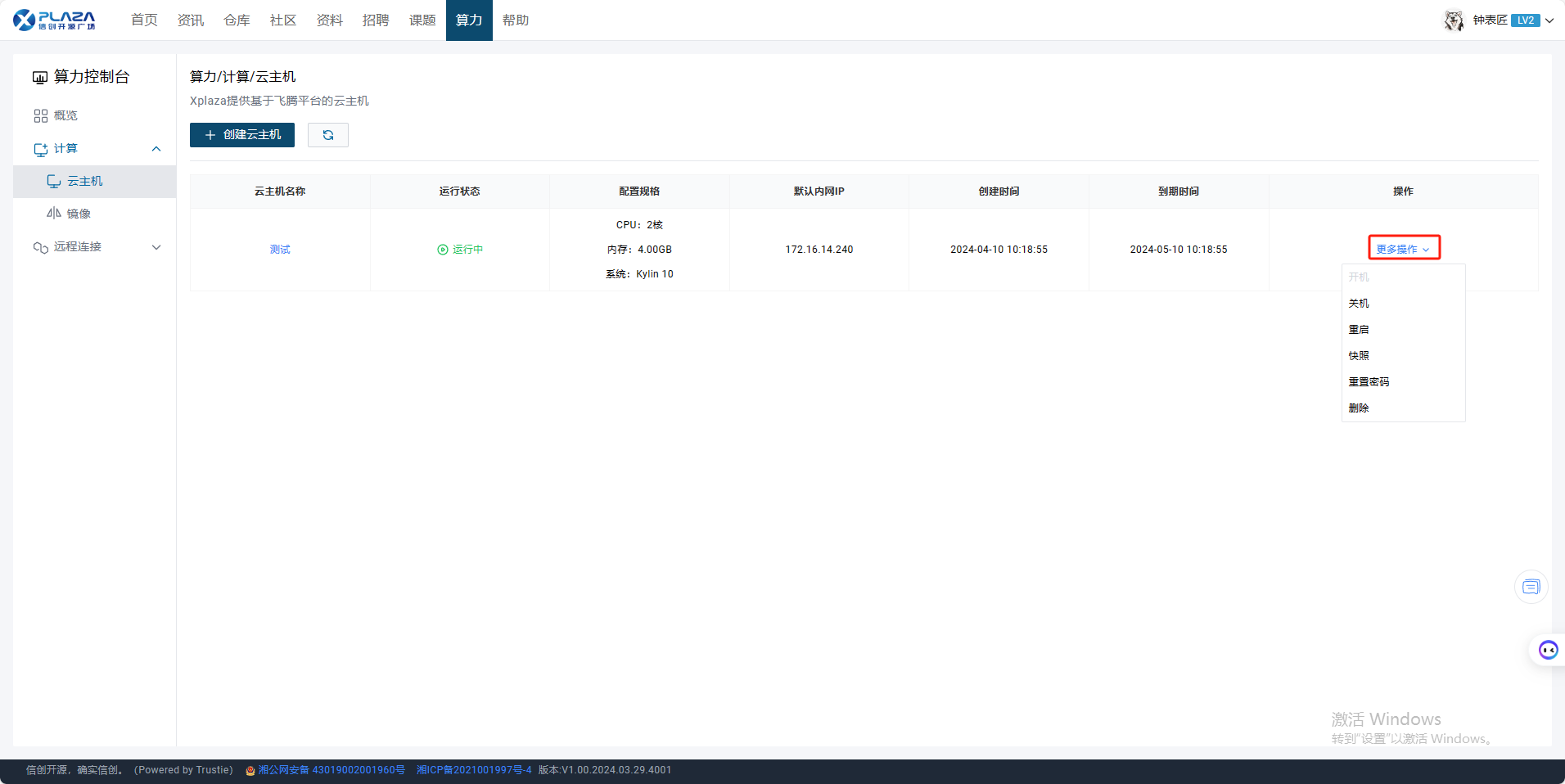Click the user avatar picture
The image size is (1565, 784).
pyautogui.click(x=1454, y=20)
